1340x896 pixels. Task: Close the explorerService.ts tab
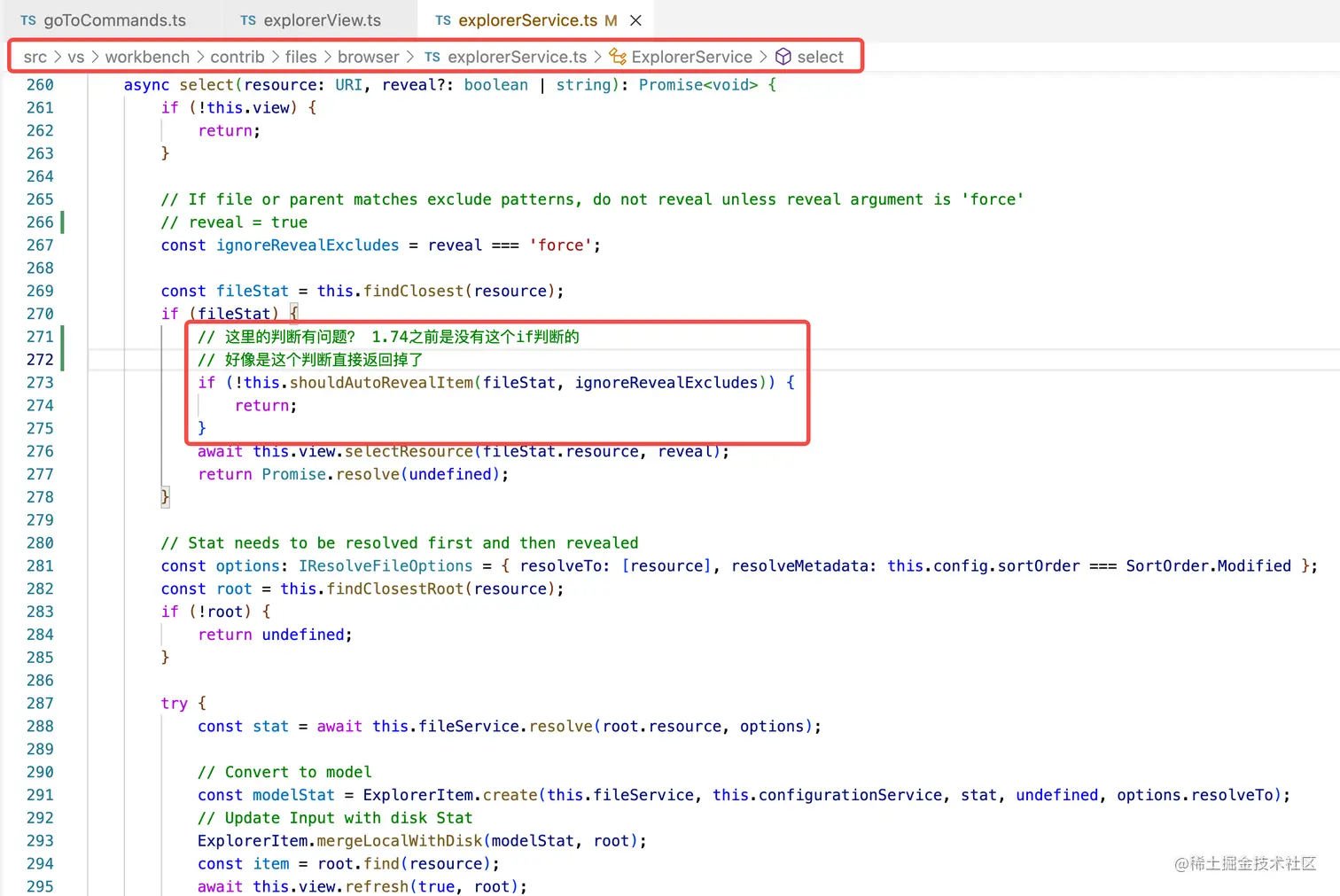635,20
